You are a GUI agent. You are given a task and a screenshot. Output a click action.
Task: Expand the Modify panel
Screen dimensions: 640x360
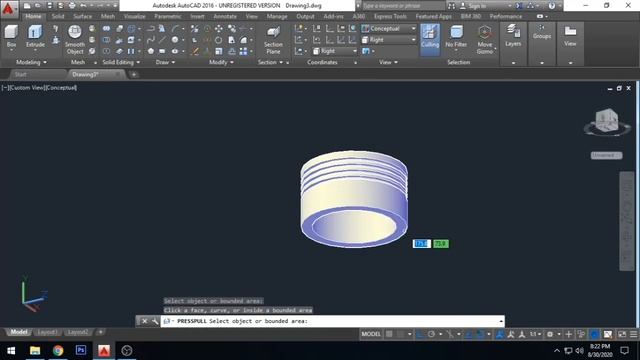[x=221, y=62]
